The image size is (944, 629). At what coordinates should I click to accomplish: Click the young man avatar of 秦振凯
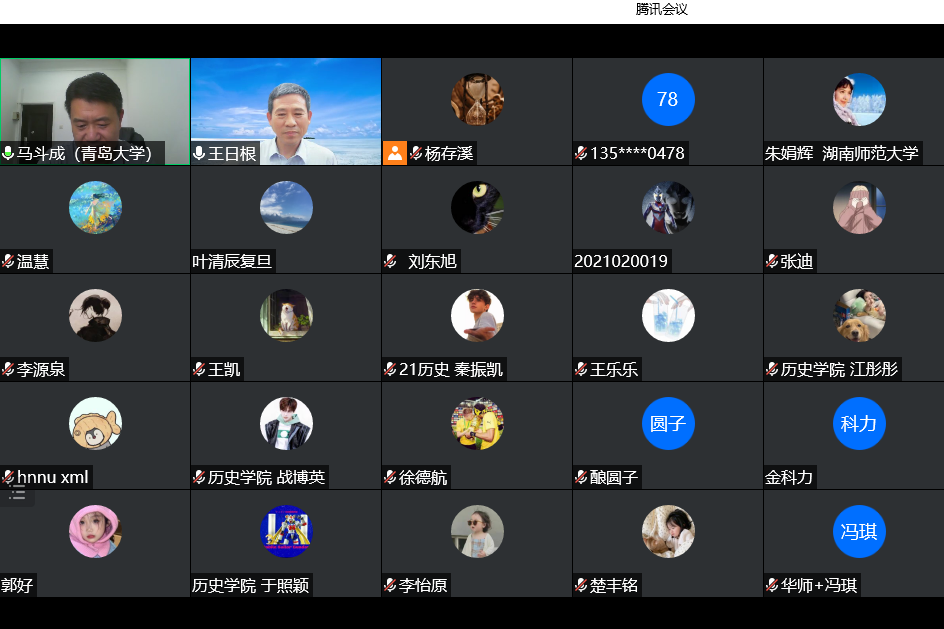[x=477, y=315]
